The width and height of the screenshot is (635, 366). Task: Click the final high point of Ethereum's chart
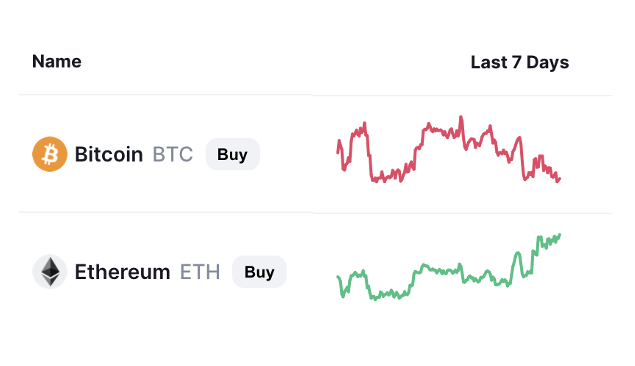click(x=560, y=234)
